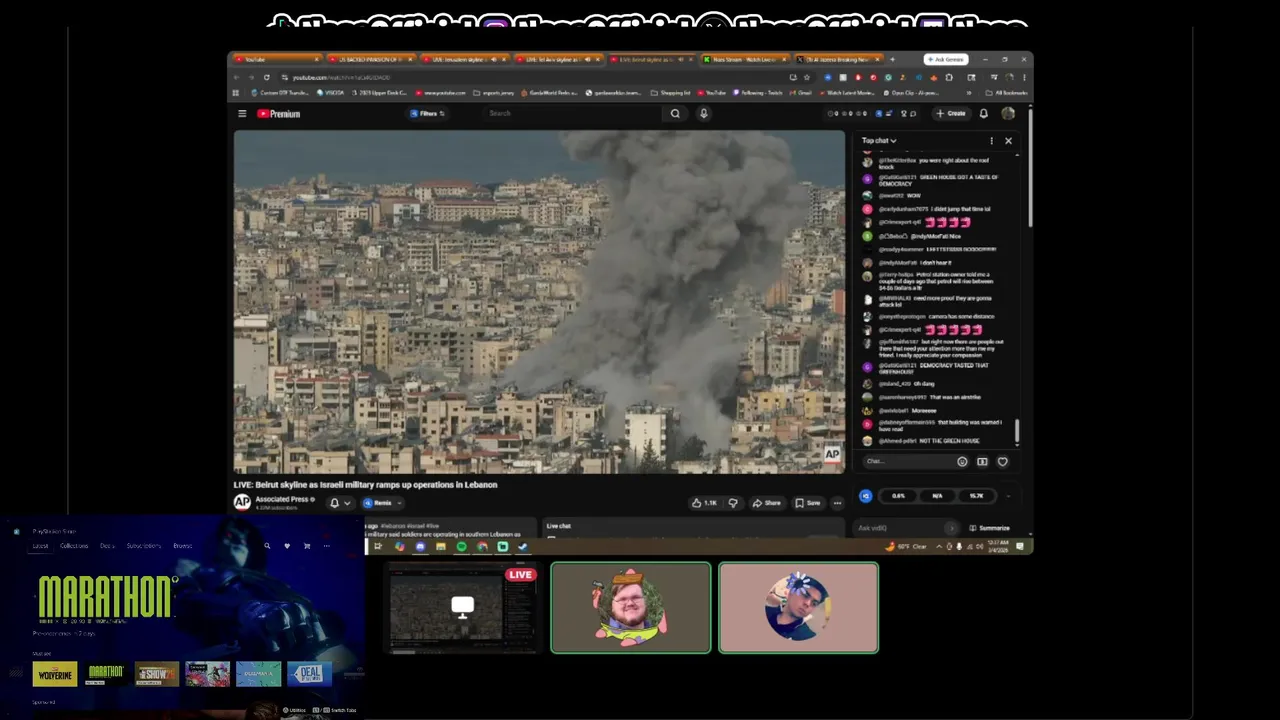This screenshot has height=720, width=1280.
Task: Use the YouTube page scrollbar
Action: click(x=1029, y=170)
